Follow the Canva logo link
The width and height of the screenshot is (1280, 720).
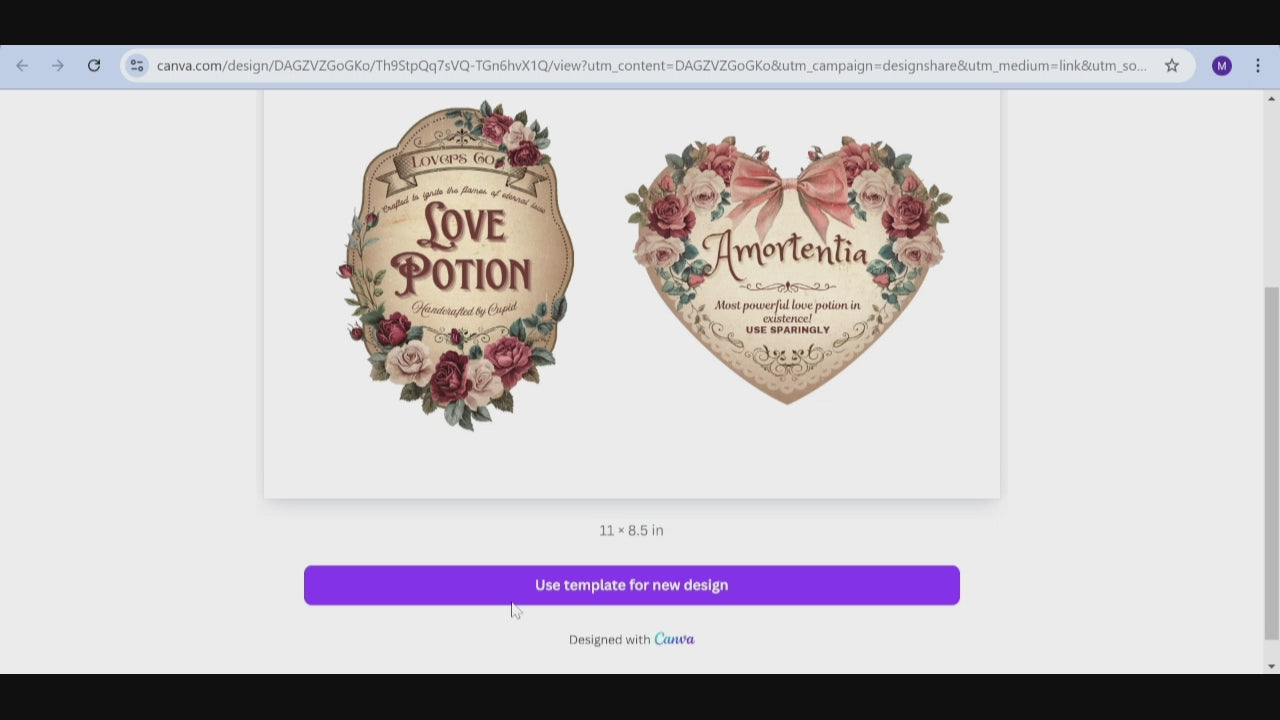(x=674, y=639)
